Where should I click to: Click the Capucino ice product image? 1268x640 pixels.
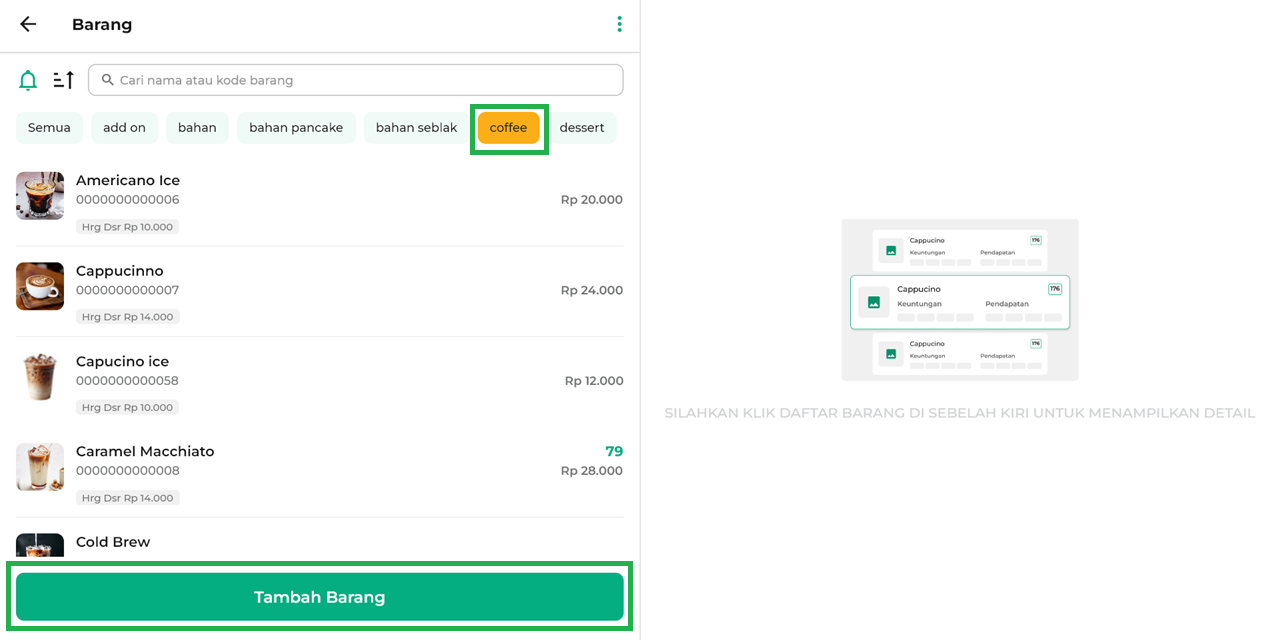[x=40, y=377]
